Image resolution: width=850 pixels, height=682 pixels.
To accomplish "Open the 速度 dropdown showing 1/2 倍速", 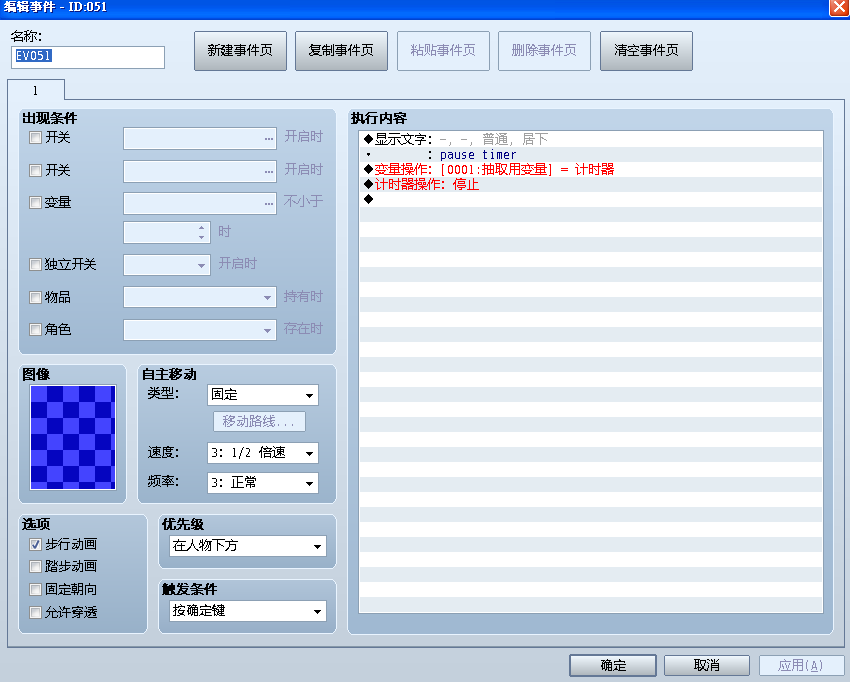I will [263, 453].
